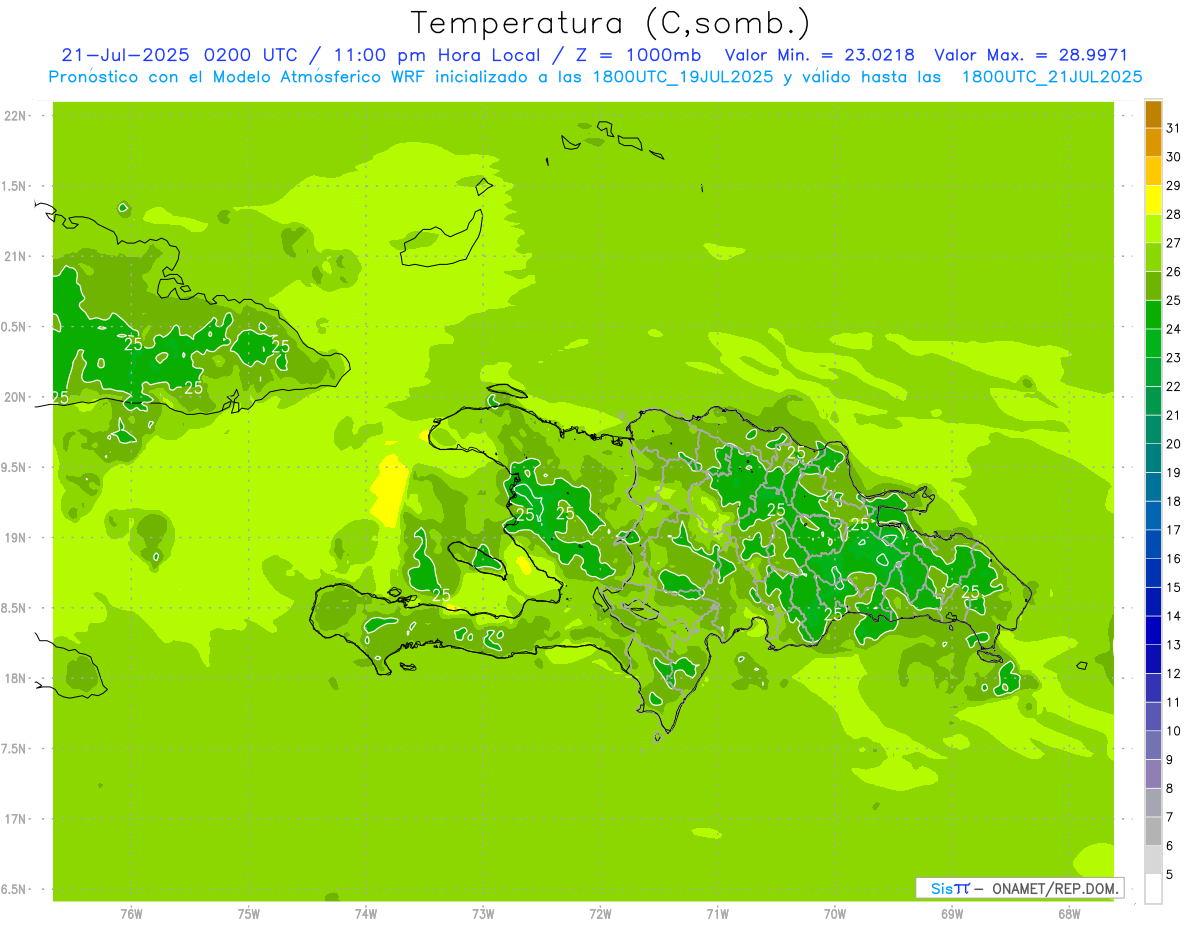Click the '21-Jul-2025 0200 UTC' timestamp
The height and width of the screenshot is (927, 1200).
pyautogui.click(x=179, y=55)
